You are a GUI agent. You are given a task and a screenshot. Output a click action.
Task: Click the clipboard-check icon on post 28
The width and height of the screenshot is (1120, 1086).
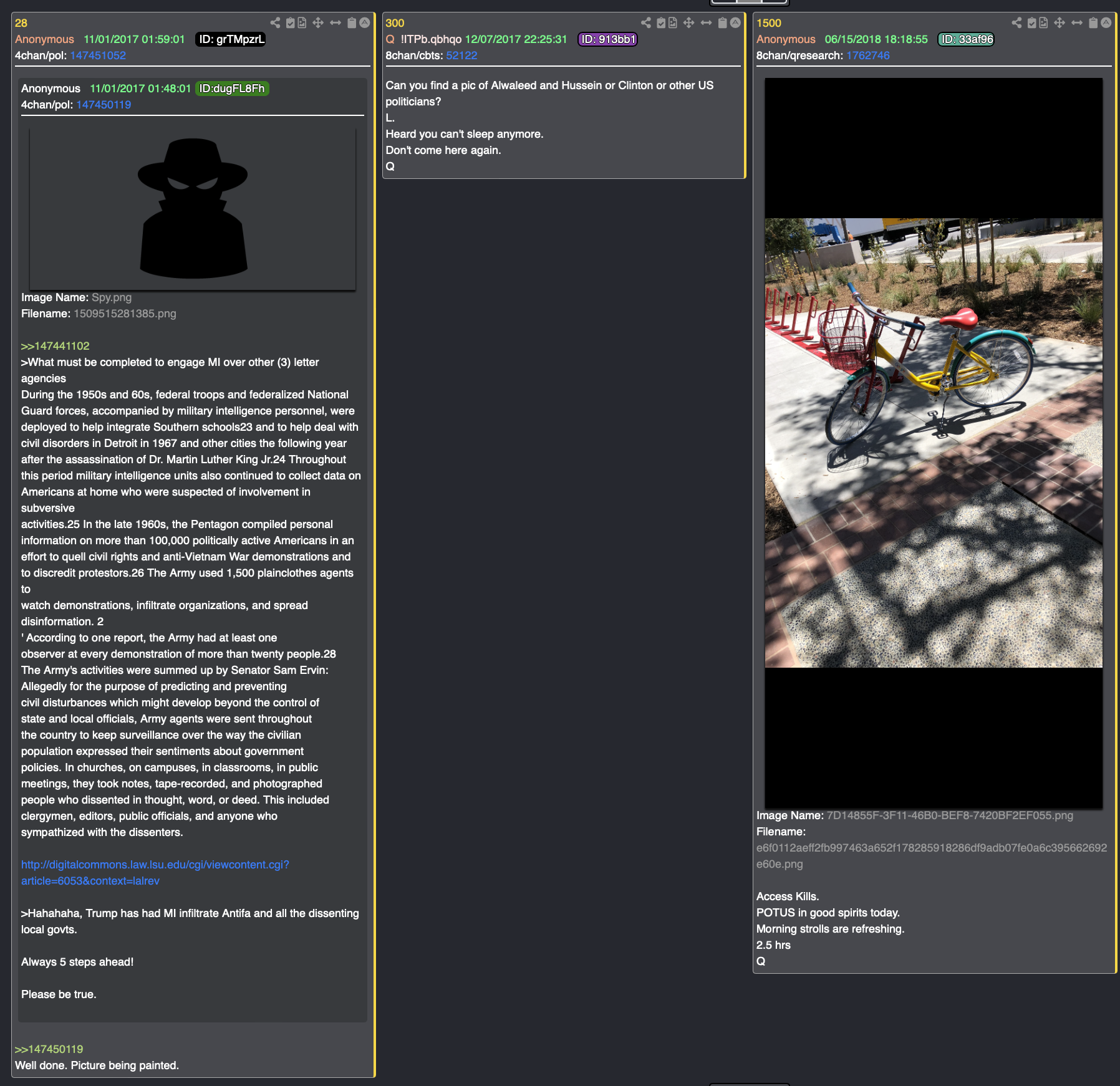tap(290, 23)
